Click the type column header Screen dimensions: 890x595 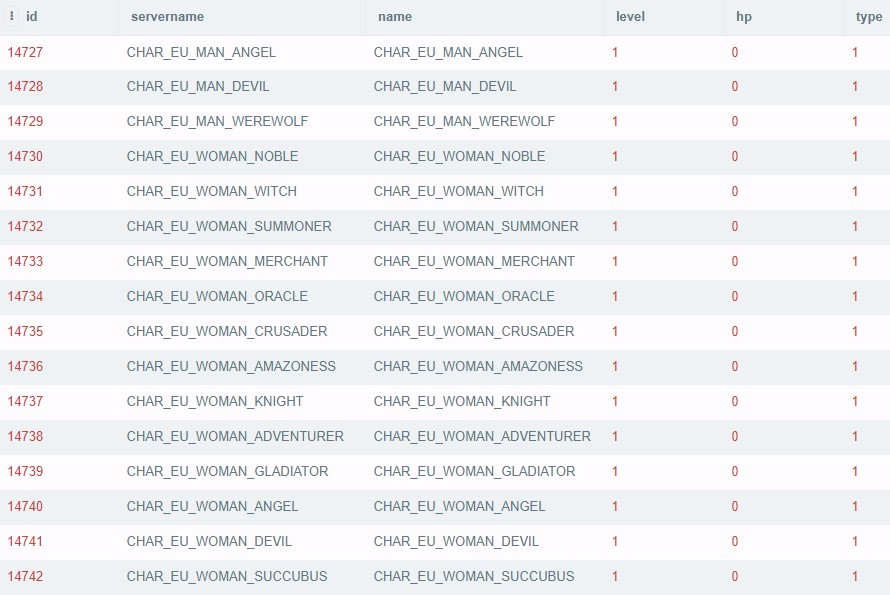[x=868, y=17]
